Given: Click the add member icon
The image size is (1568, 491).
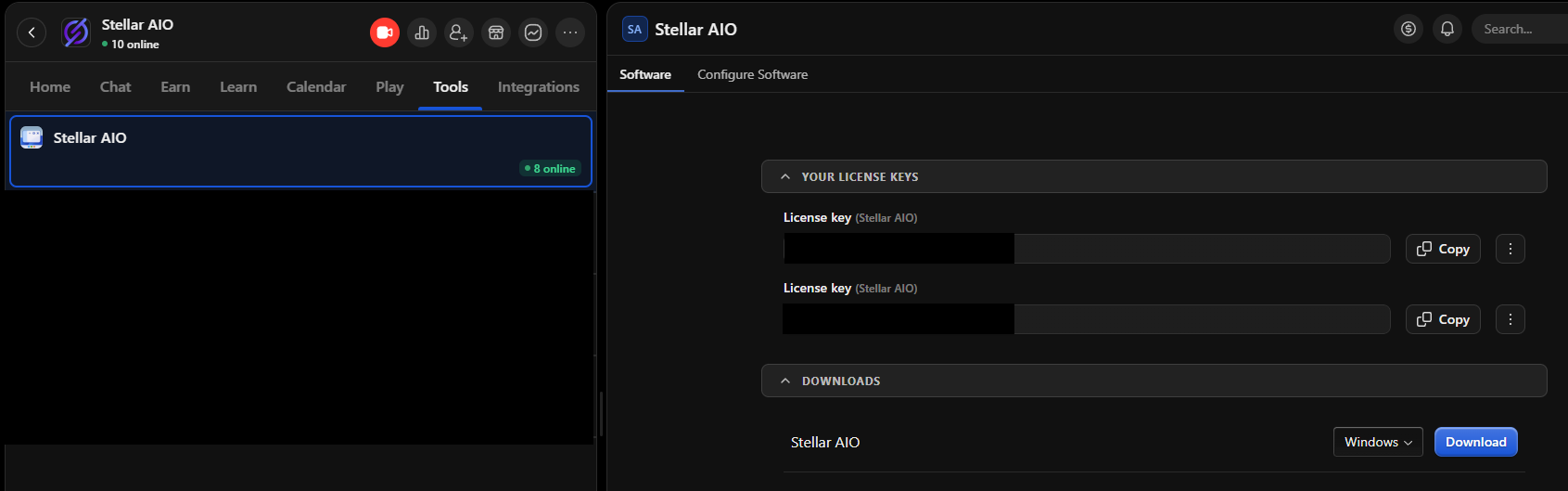Looking at the screenshot, I should tap(458, 32).
